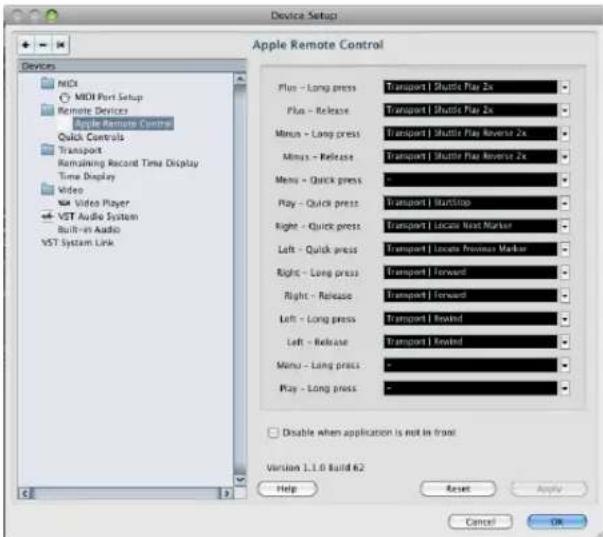The width and height of the screenshot is (603, 537).
Task: Click the remove device minus button
Action: point(43,45)
